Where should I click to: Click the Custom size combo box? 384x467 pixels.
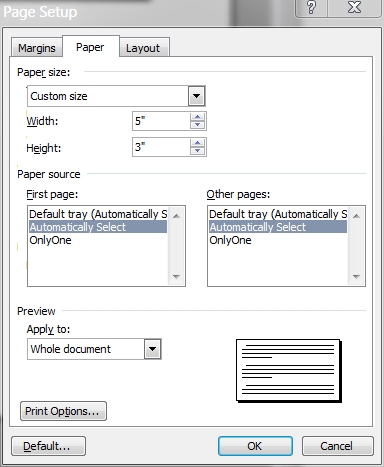[116, 96]
